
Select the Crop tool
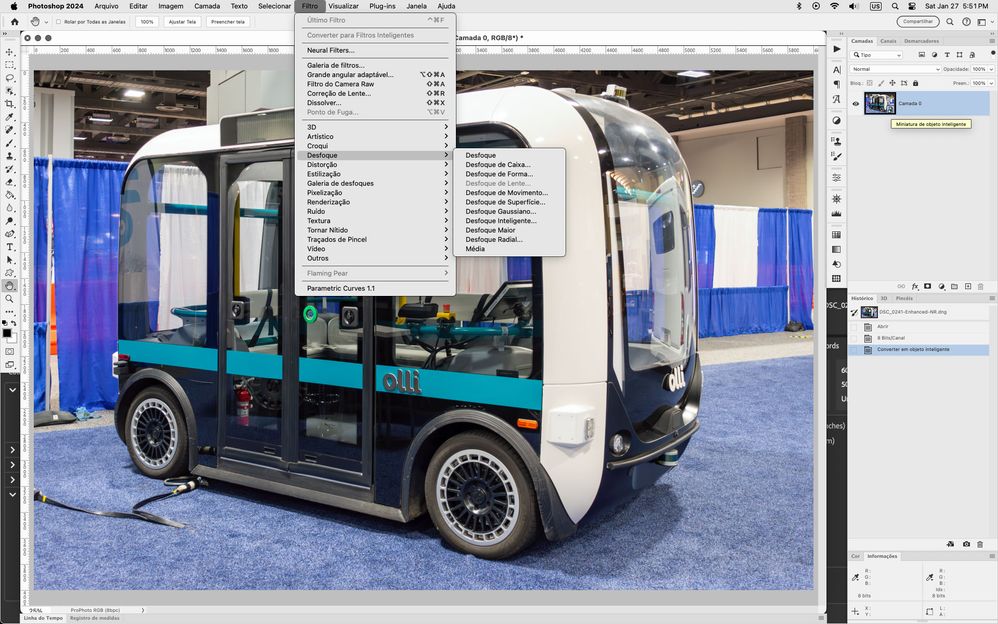pos(9,104)
